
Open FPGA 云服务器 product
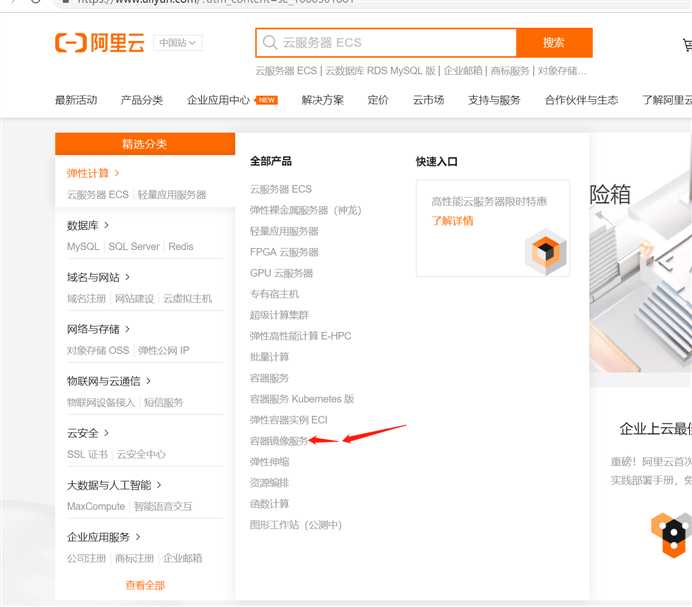(284, 252)
